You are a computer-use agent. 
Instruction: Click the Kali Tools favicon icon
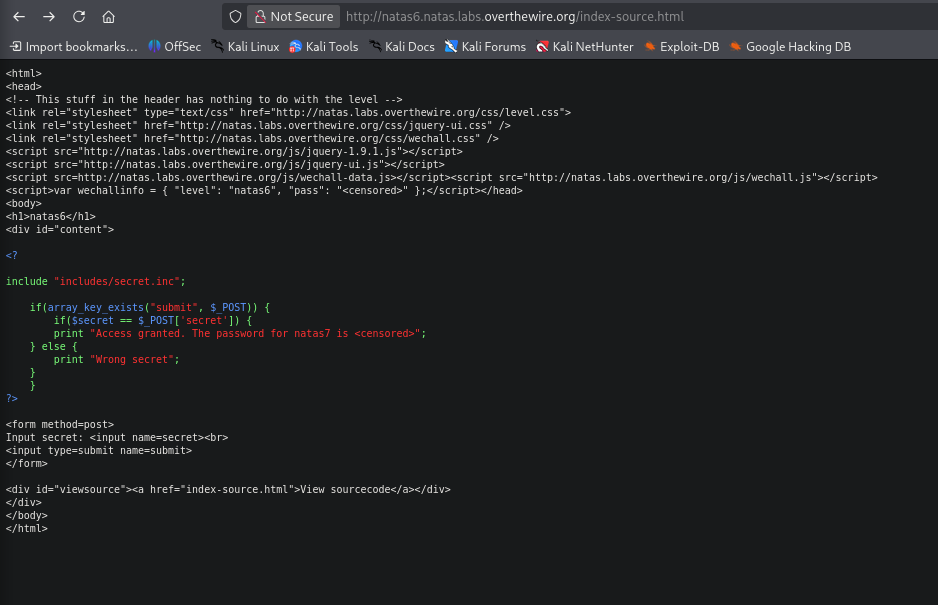[x=296, y=47]
